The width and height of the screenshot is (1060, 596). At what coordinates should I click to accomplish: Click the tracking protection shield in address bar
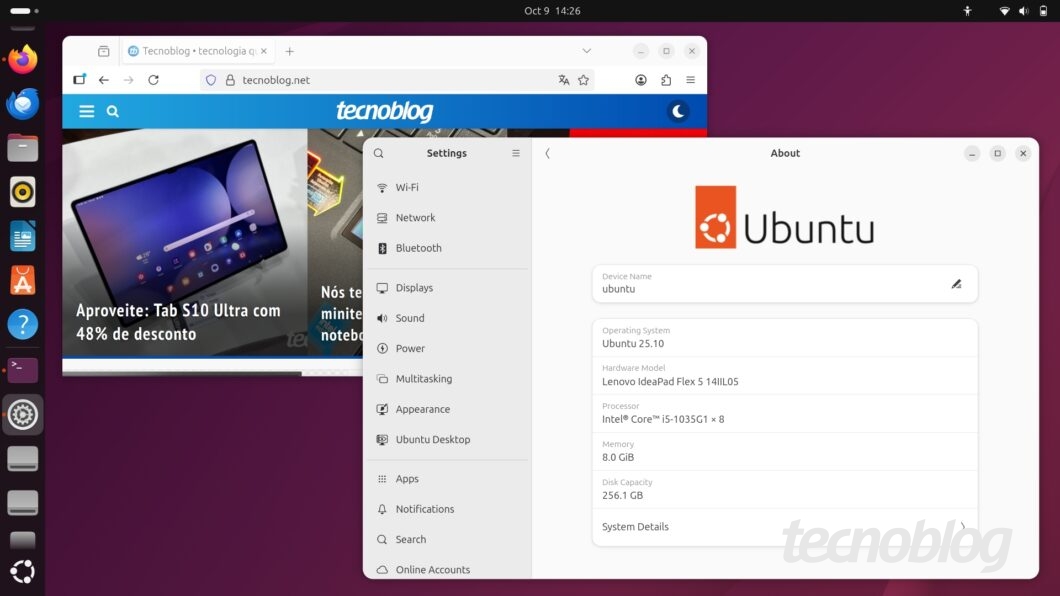(x=211, y=80)
